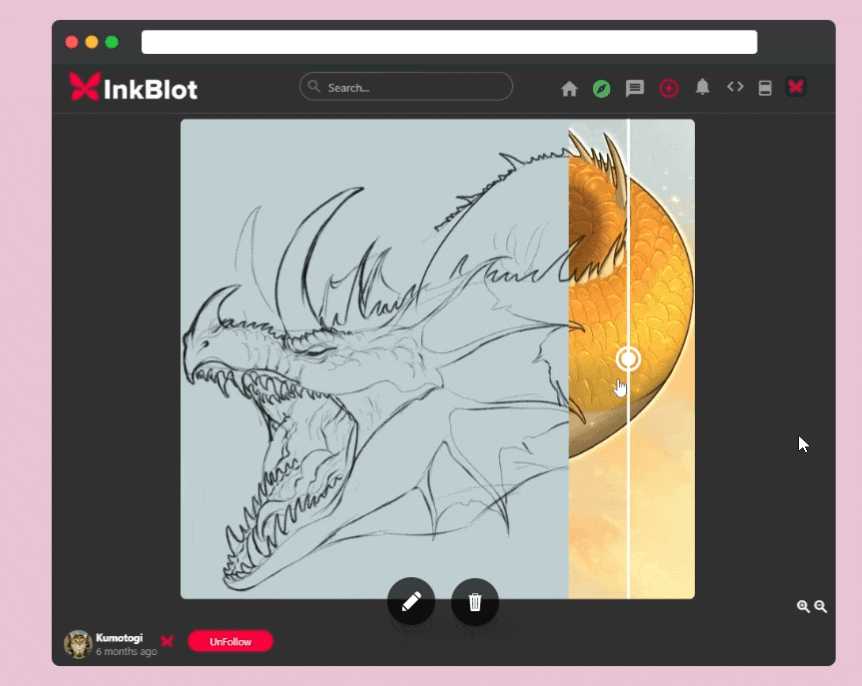Screen dimensions: 862x686
Task: Open your Messages inbox
Action: pos(635,88)
